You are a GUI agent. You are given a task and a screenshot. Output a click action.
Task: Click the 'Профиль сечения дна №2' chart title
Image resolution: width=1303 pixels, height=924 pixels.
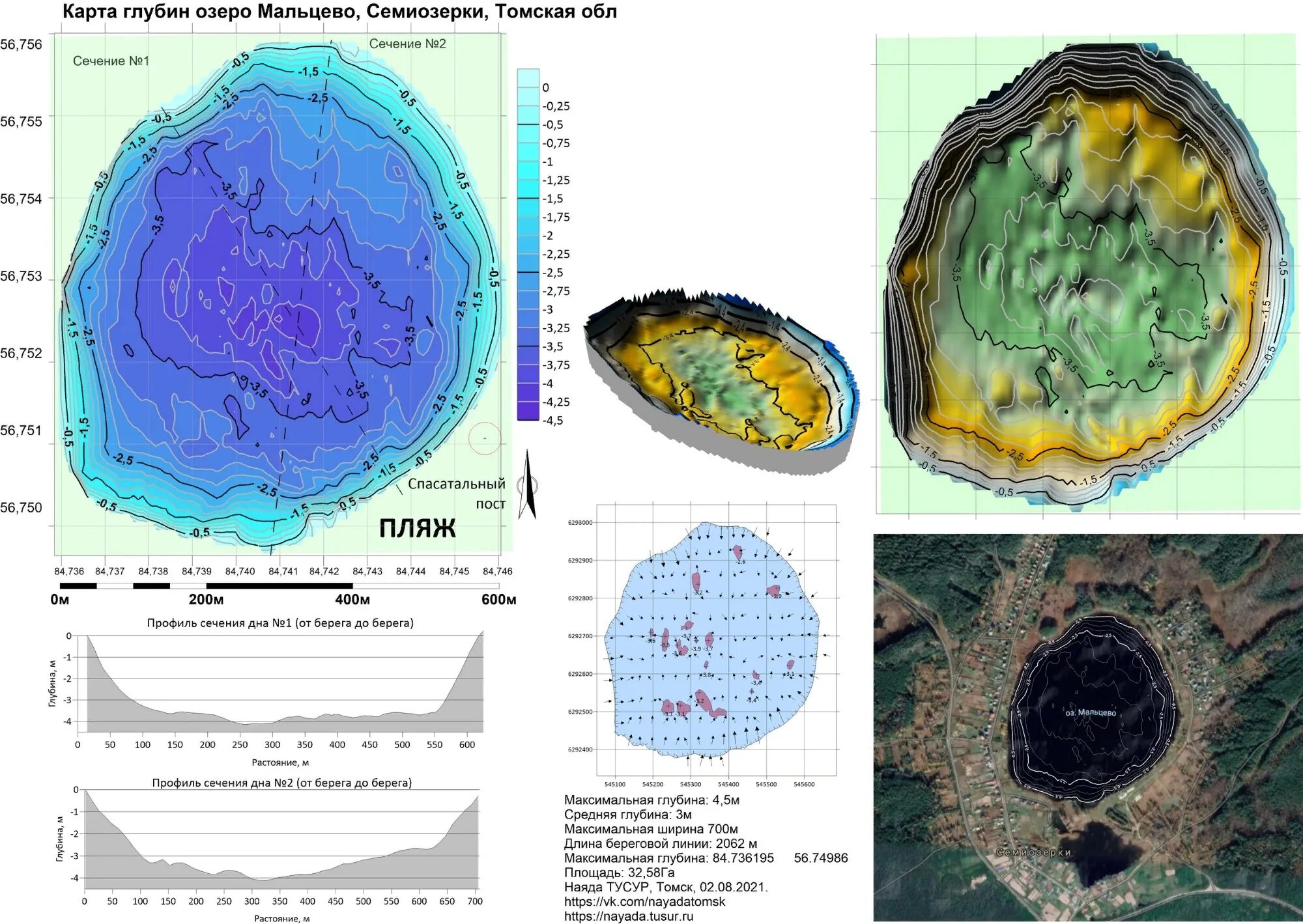coord(282,783)
